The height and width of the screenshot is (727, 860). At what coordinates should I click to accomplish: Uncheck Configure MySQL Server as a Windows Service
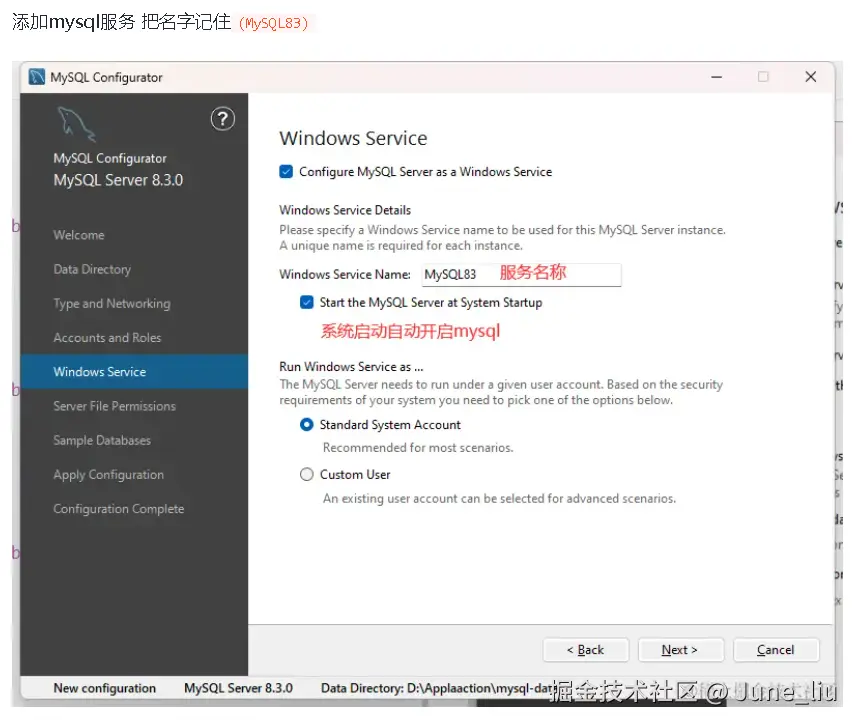tap(286, 172)
